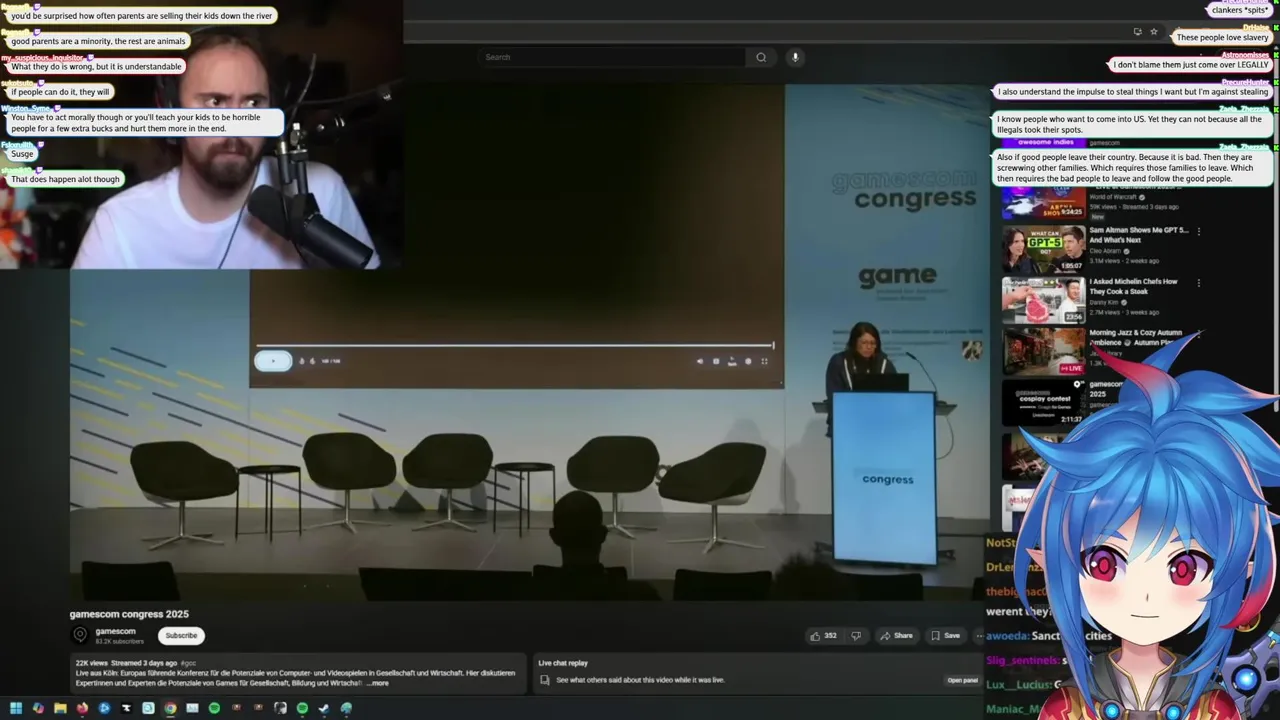Open the first Spotify taskbar icon
This screenshot has width=1280, height=720.
coord(214,708)
